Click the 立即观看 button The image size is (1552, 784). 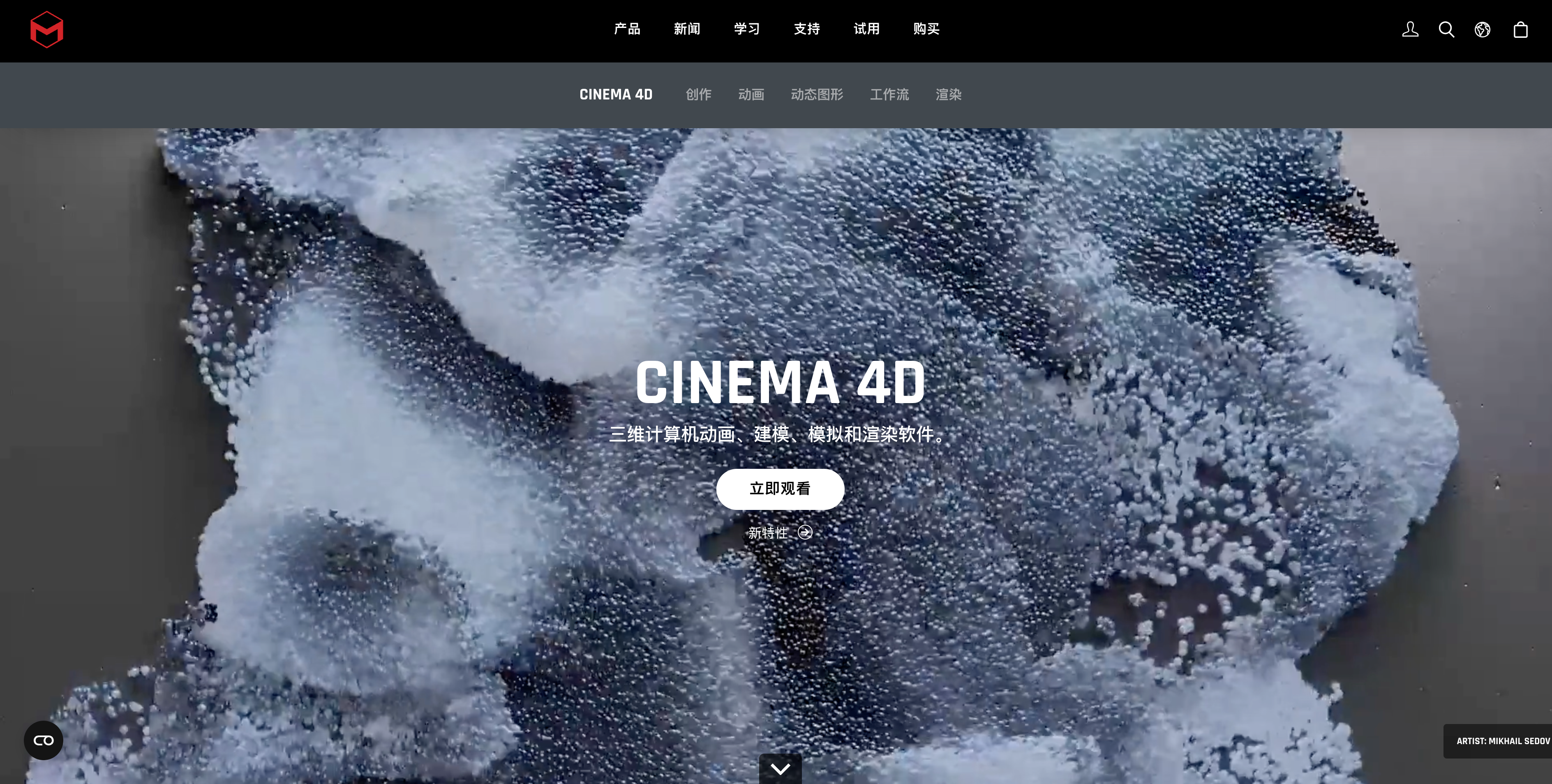point(780,489)
